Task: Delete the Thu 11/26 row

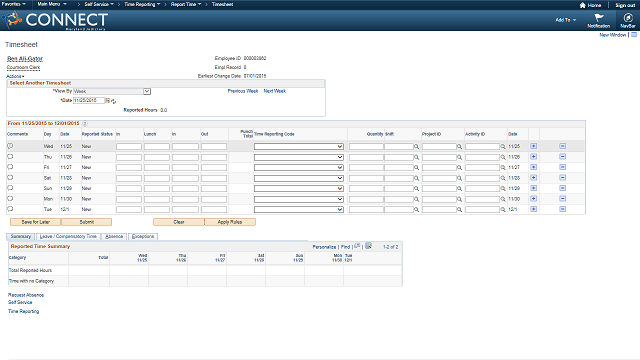Action: point(562,157)
